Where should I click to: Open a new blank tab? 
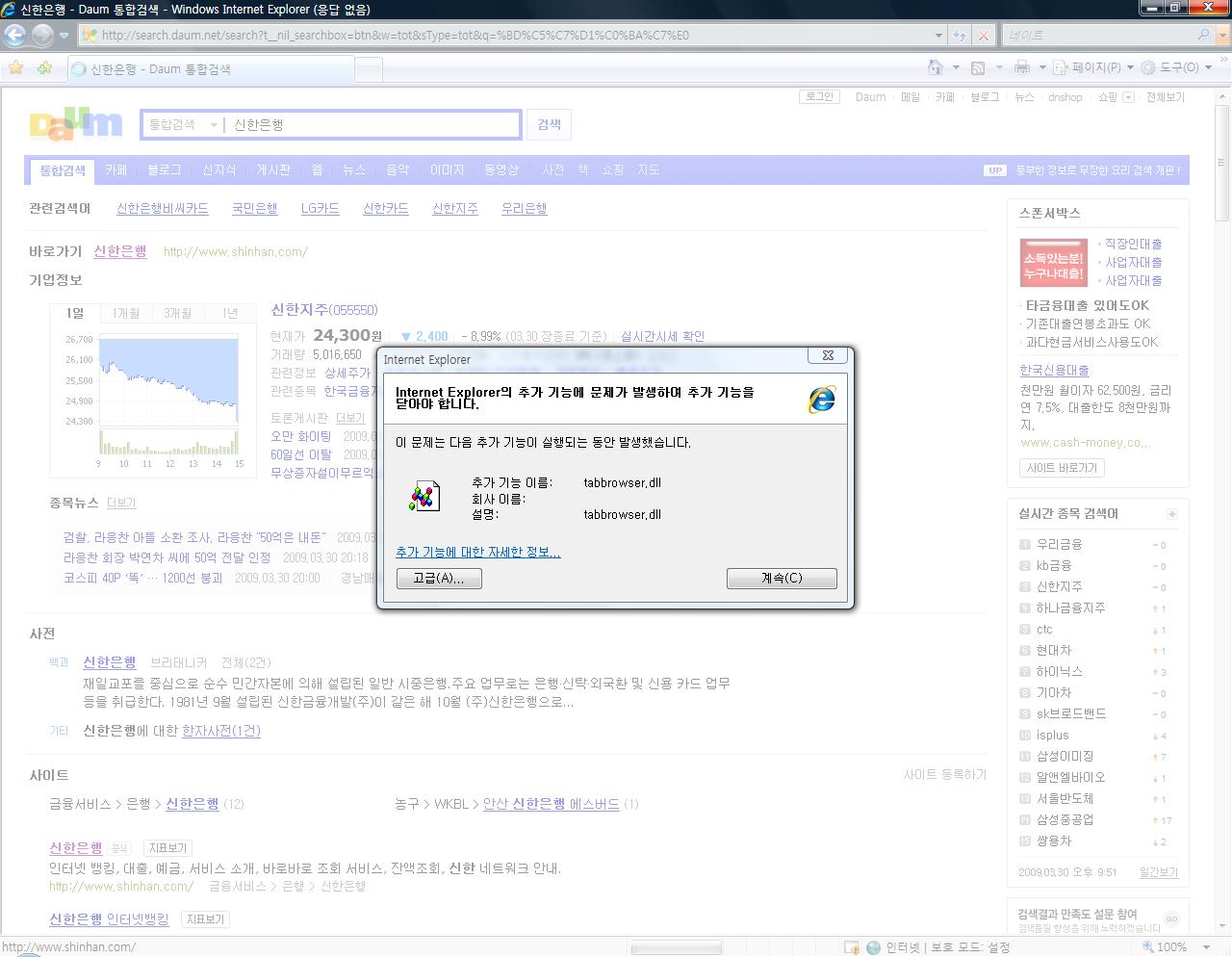[x=369, y=69]
